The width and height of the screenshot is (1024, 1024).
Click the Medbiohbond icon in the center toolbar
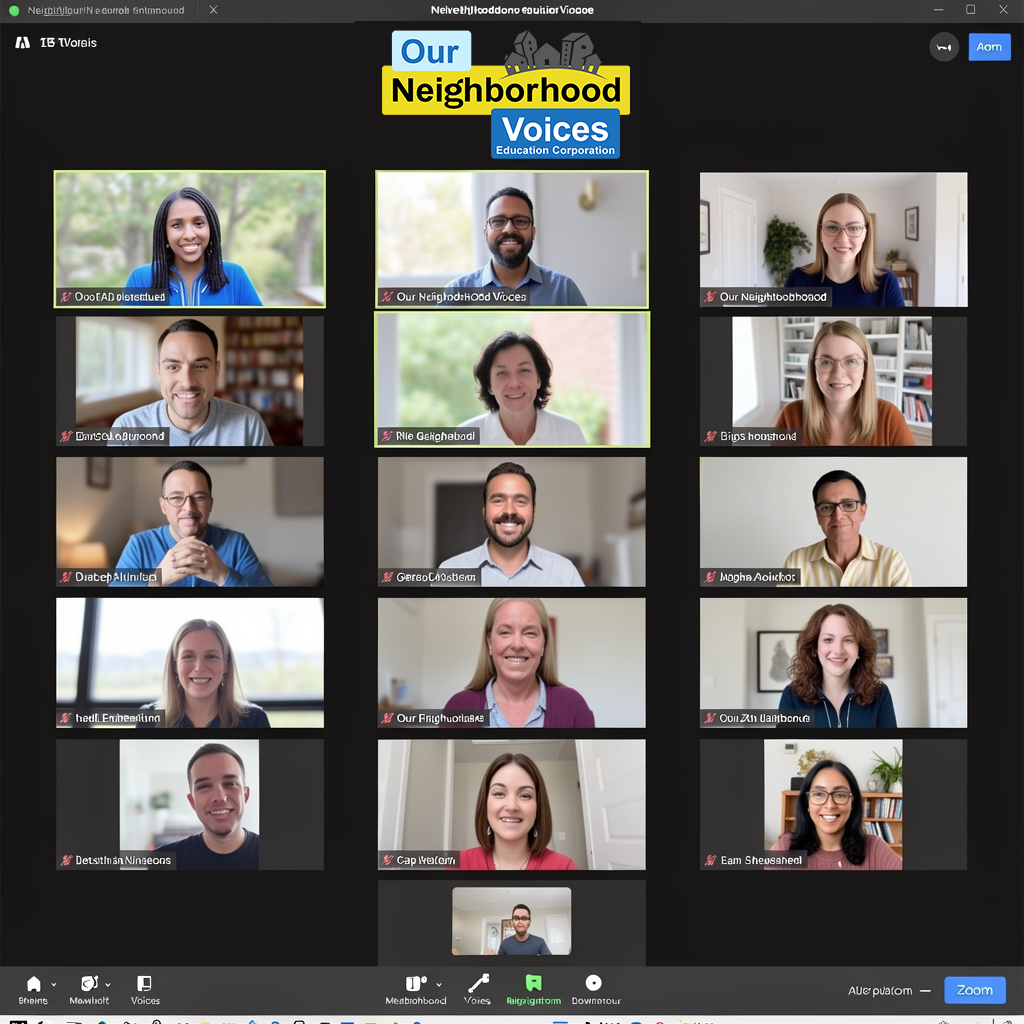click(416, 984)
